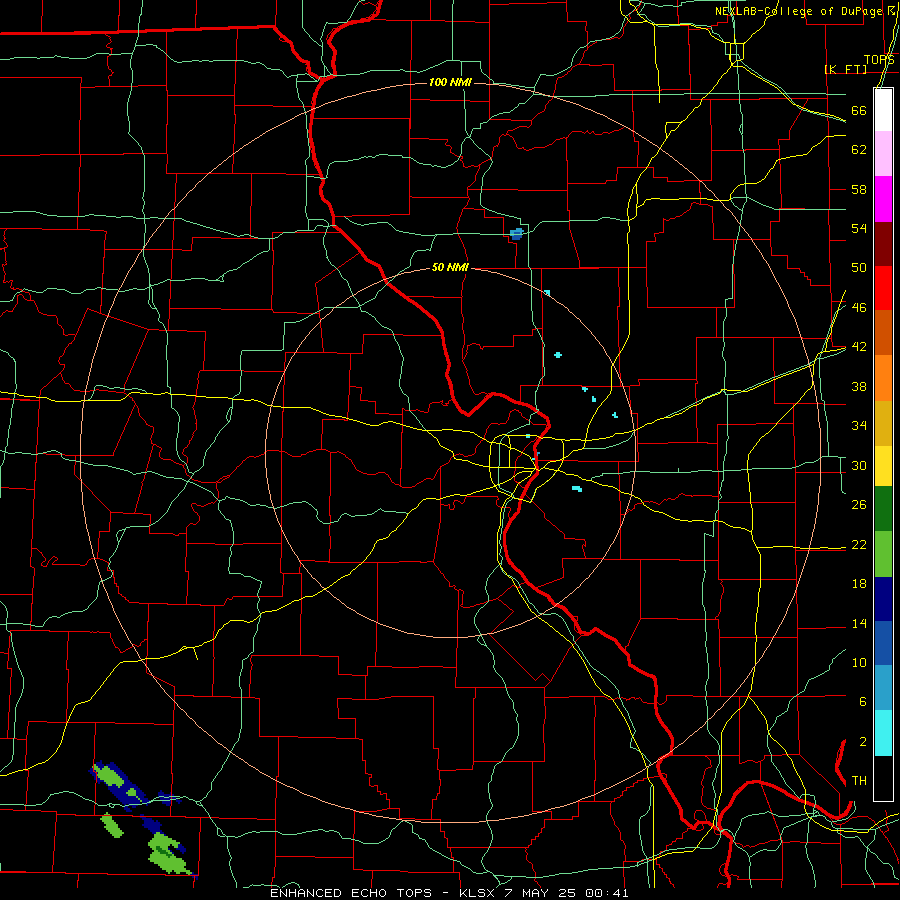Image resolution: width=900 pixels, height=900 pixels.
Task: Click the 'ENHANCED ECHO TOPS' caption text
Action: tap(351, 893)
